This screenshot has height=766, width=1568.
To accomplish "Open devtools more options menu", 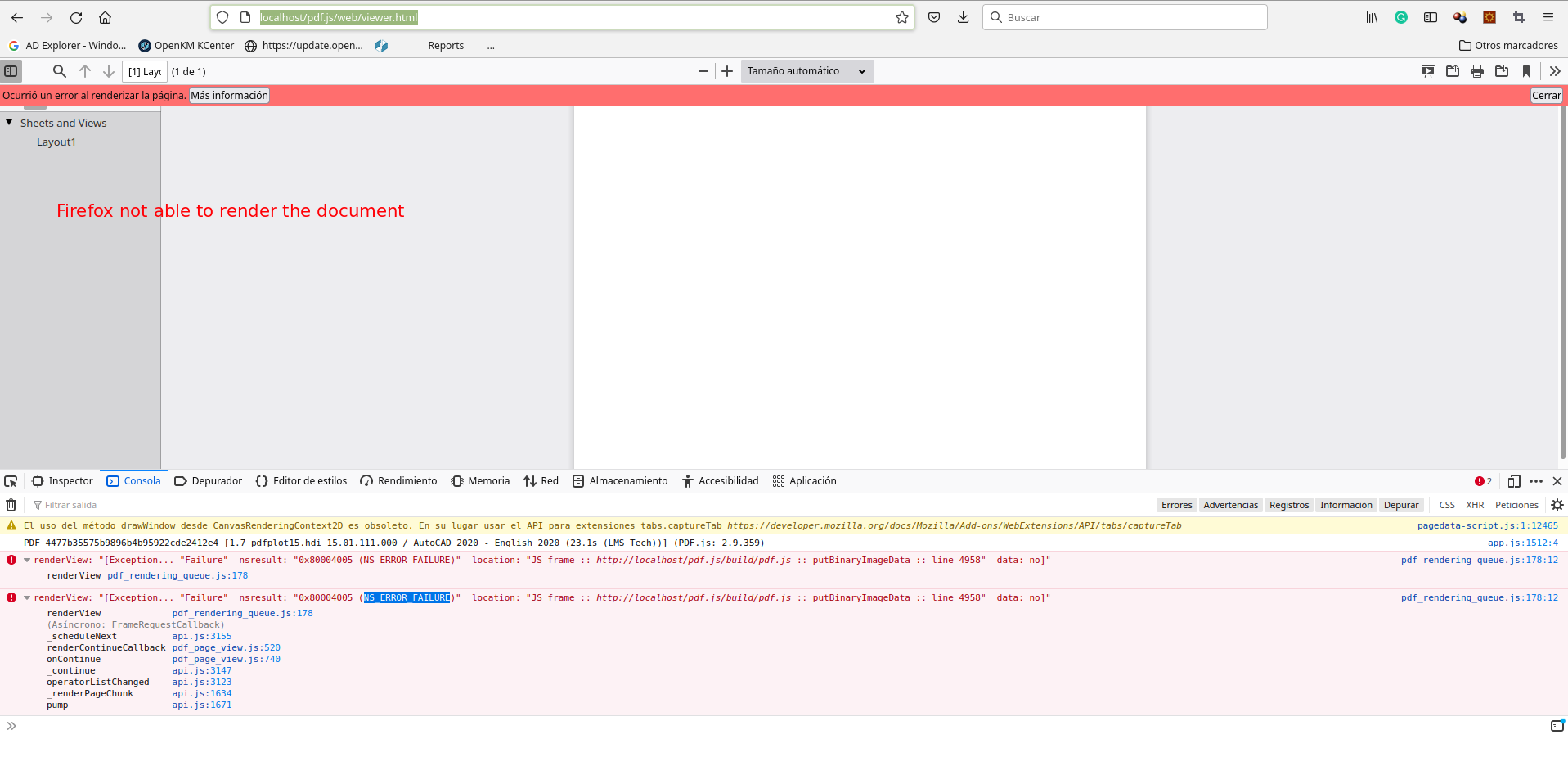I will pos(1536,481).
